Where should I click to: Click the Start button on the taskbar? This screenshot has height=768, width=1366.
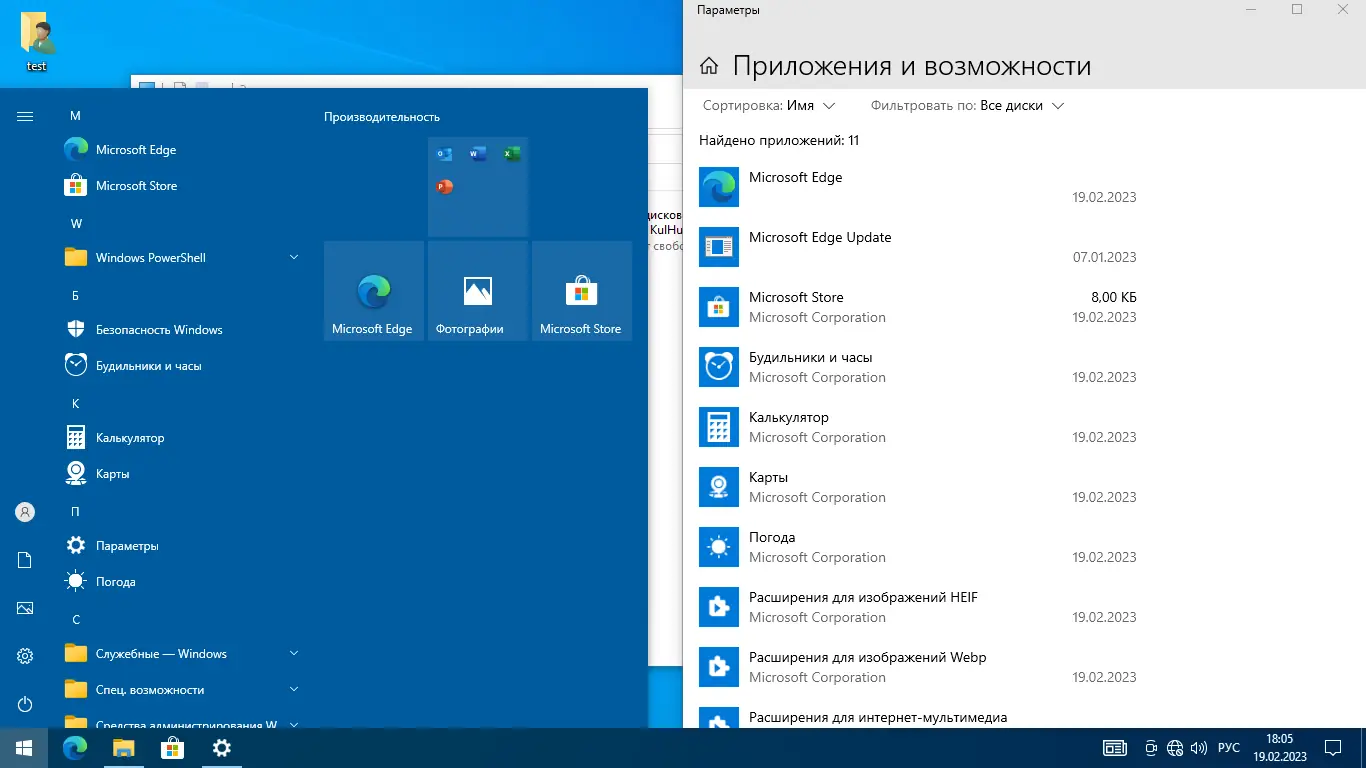(x=22, y=748)
